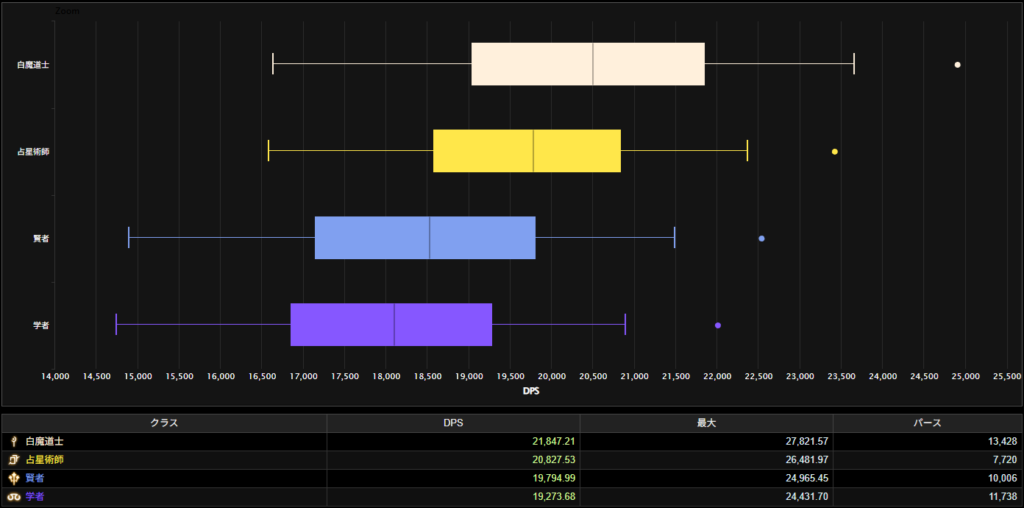This screenshot has width=1024, height=508.
Task: Click the purple 学者 box in the plot
Action: pos(391,325)
